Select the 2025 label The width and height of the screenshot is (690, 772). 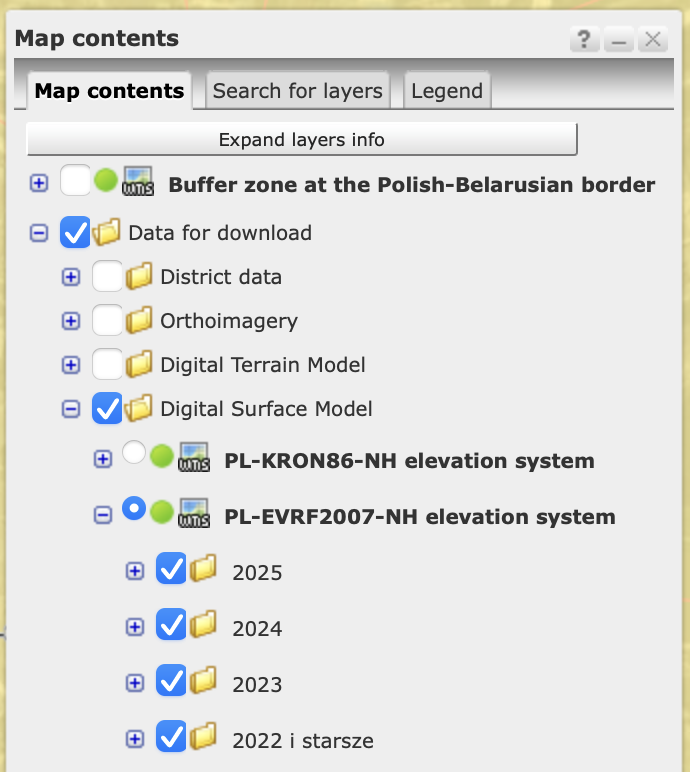tap(257, 573)
